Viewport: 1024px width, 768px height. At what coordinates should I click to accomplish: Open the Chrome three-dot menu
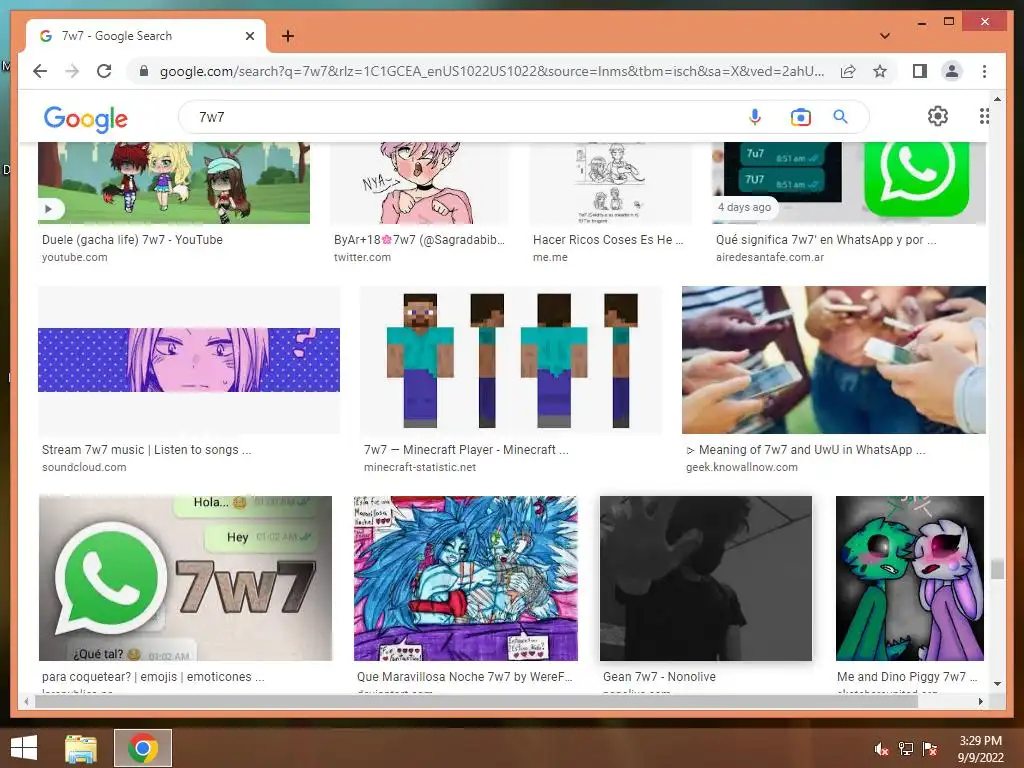coord(984,71)
